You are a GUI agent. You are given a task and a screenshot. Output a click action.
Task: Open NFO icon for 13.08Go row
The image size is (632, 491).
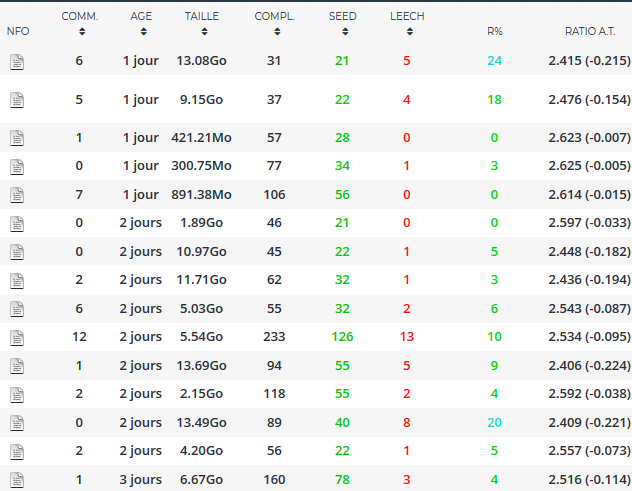(17, 62)
